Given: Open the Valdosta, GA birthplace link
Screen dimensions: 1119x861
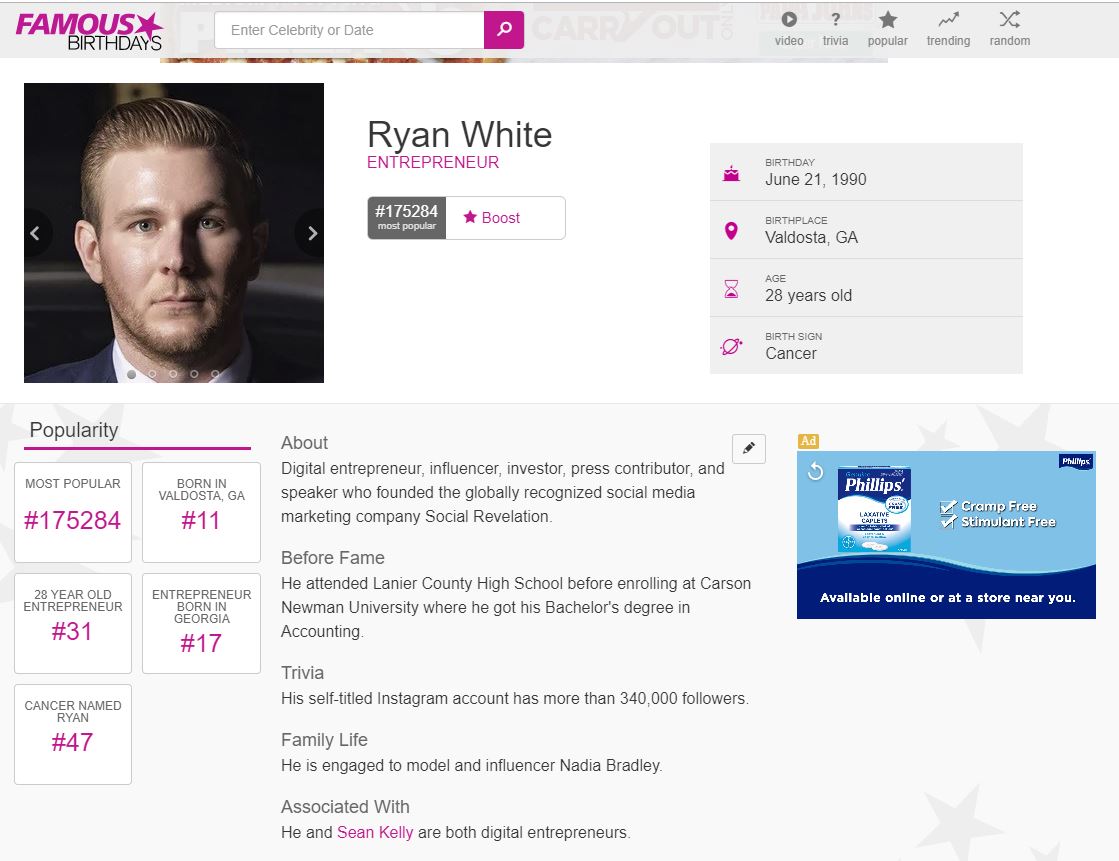Looking at the screenshot, I should (x=811, y=237).
